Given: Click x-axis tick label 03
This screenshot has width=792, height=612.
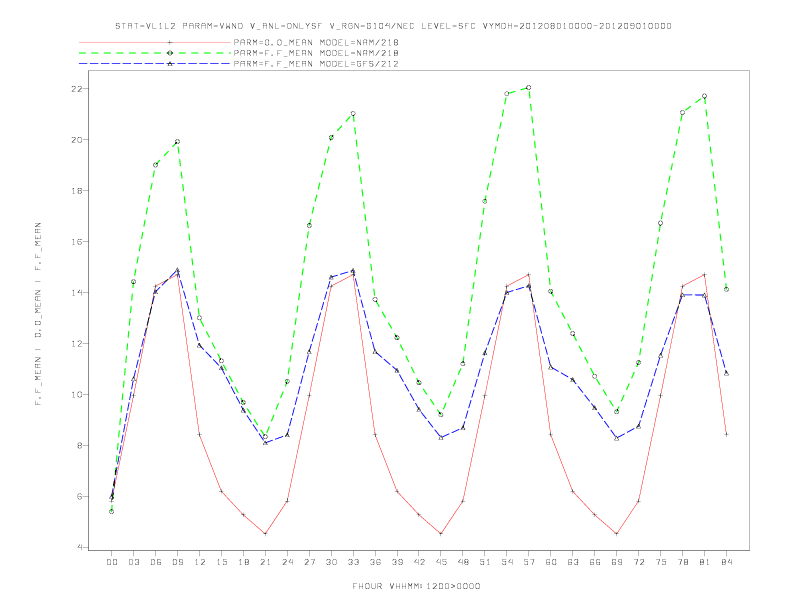Looking at the screenshot, I should pos(134,562).
